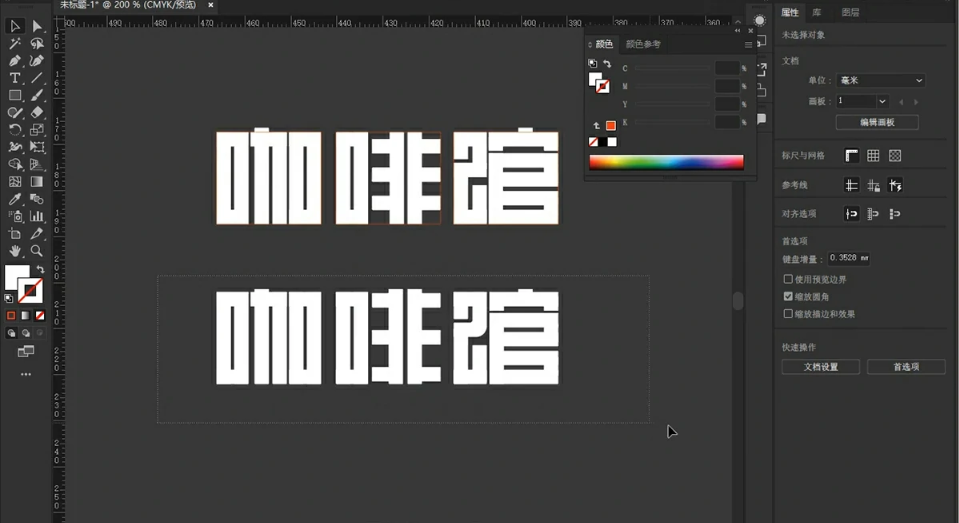
Task: Select the Line Segment tool
Action: 37,78
